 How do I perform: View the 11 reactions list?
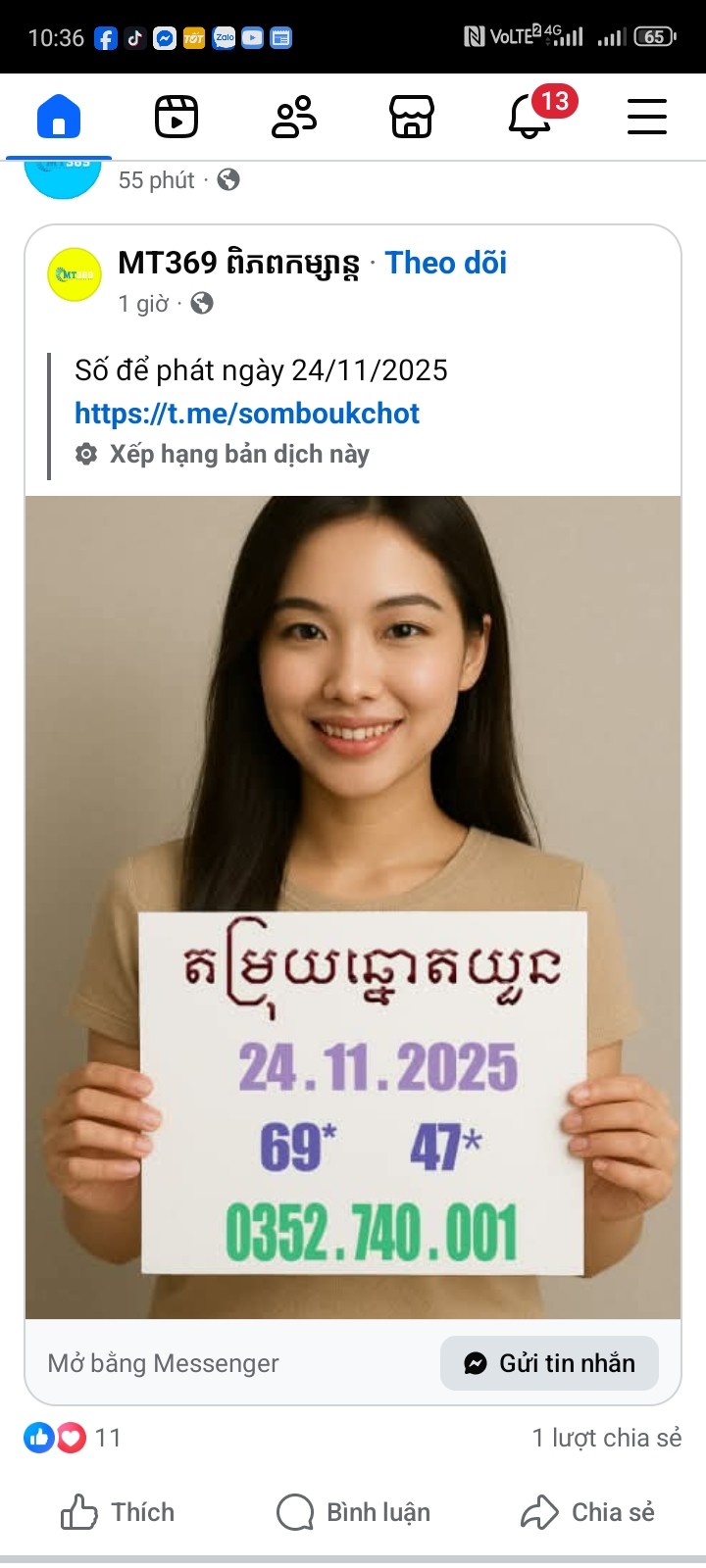click(x=73, y=1438)
